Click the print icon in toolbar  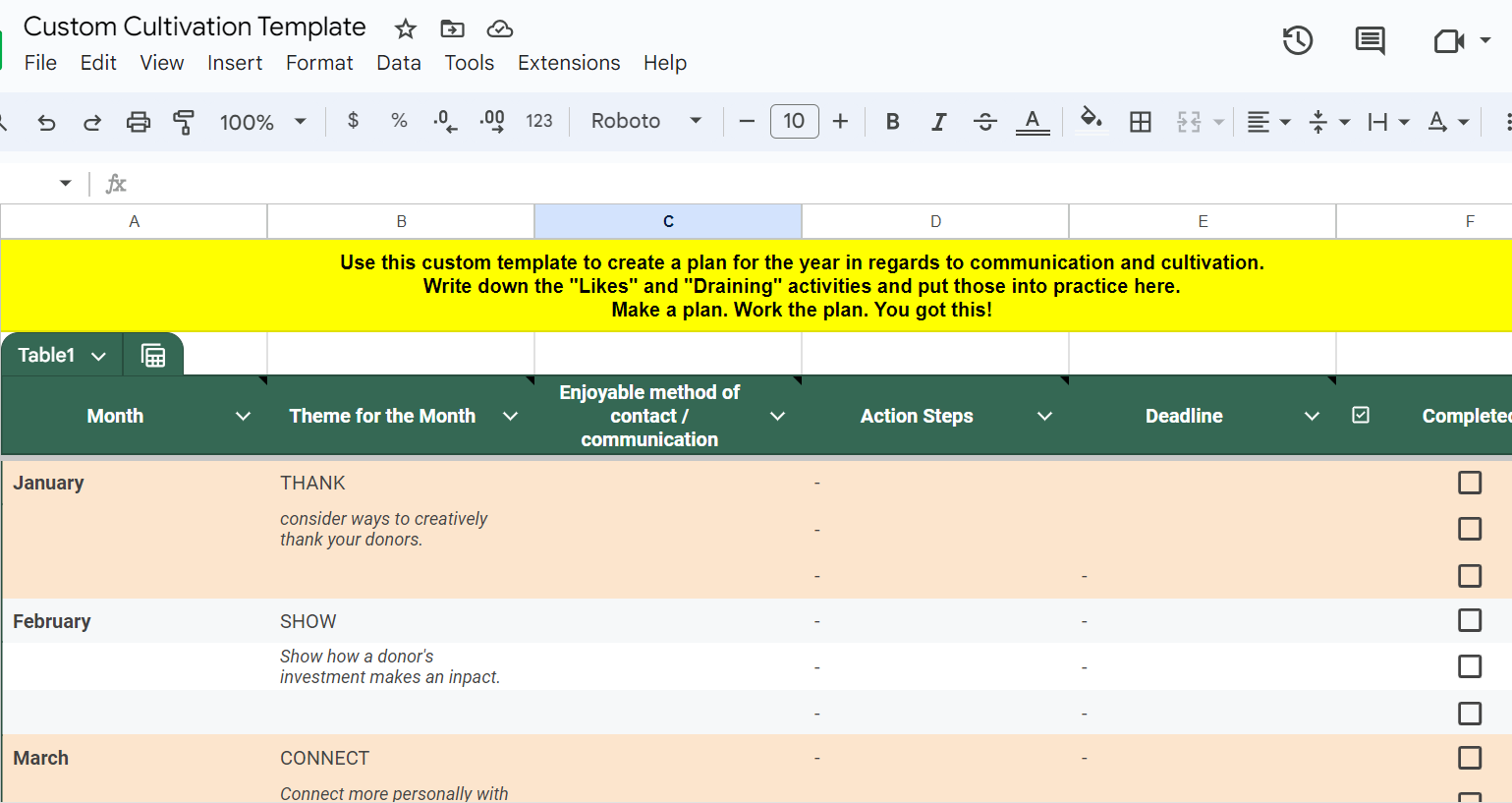click(139, 122)
